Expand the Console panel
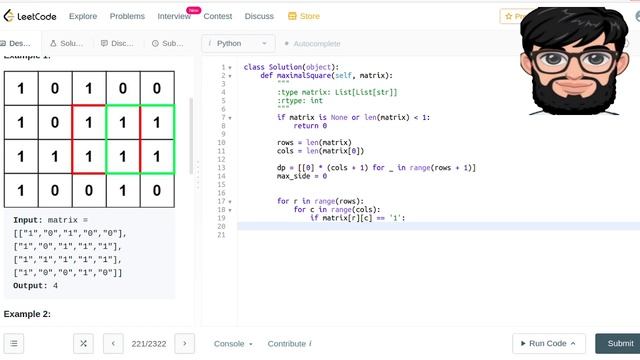Viewport: 640px width, 360px height. click(x=233, y=344)
